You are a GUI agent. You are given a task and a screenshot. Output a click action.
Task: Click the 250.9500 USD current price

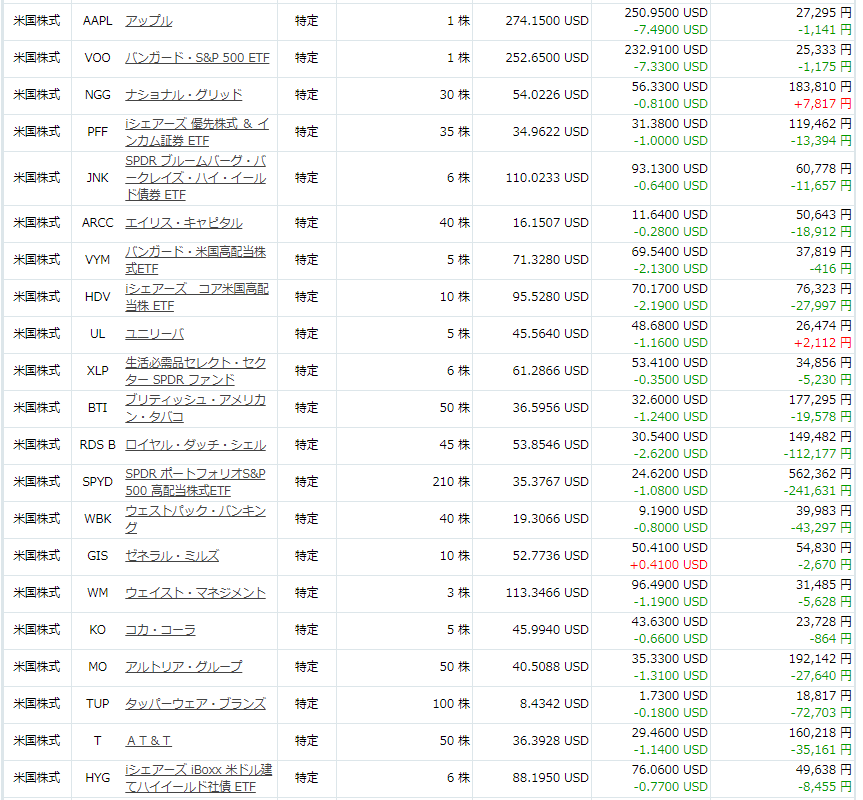point(666,13)
